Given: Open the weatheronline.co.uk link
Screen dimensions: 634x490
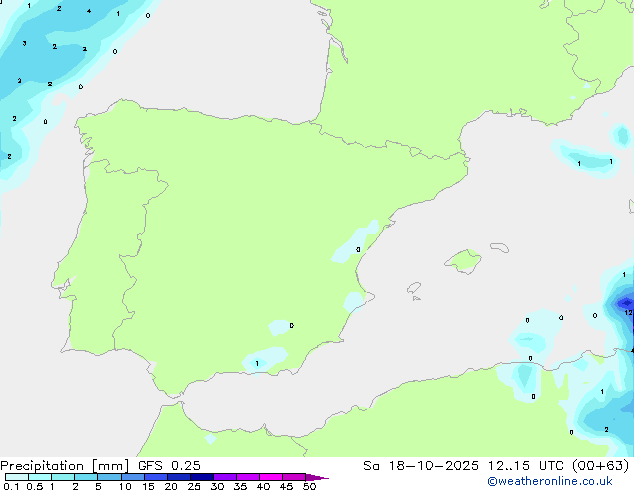Looking at the screenshot, I should click(550, 481).
